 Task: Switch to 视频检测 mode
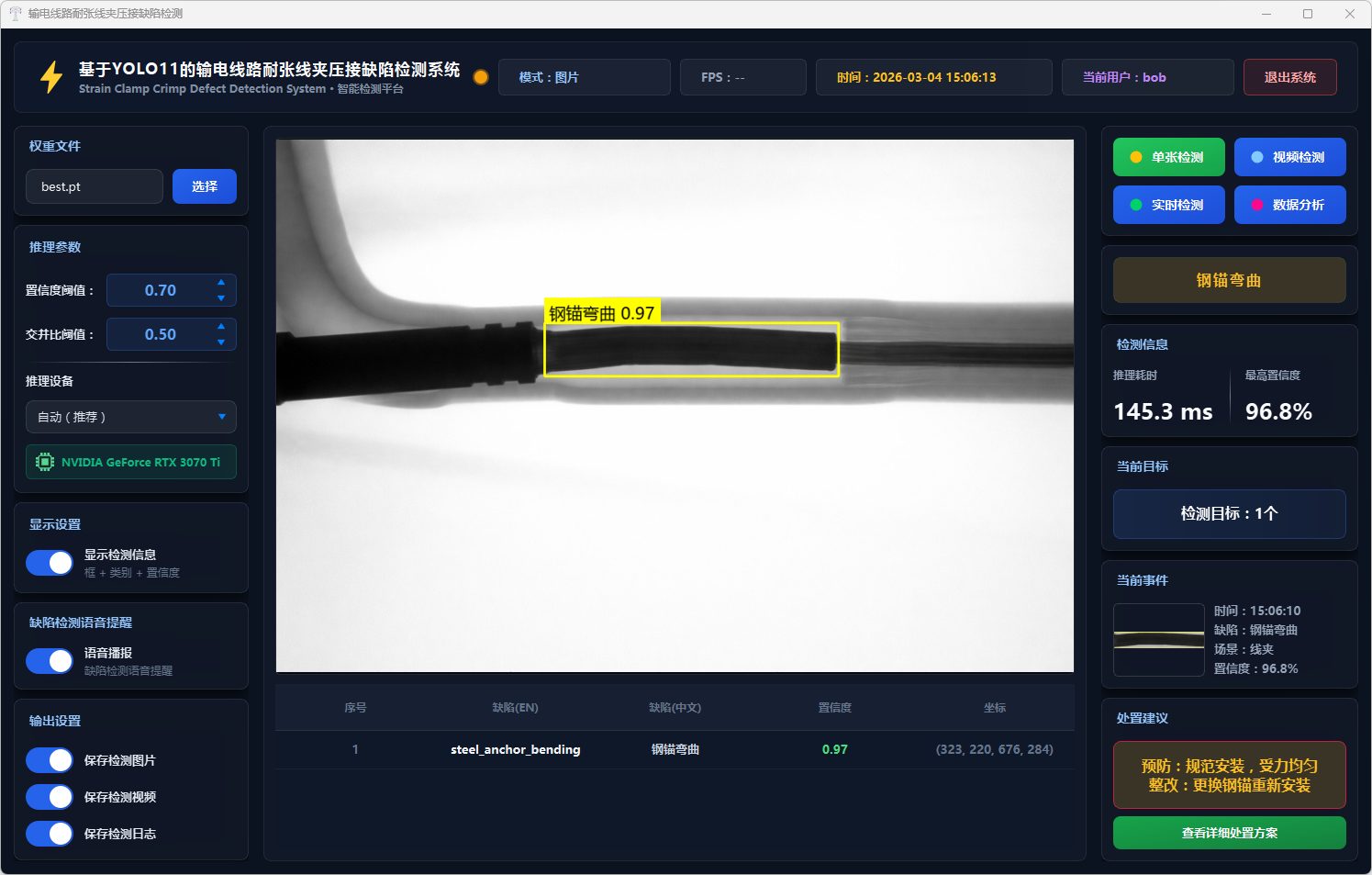[1289, 157]
